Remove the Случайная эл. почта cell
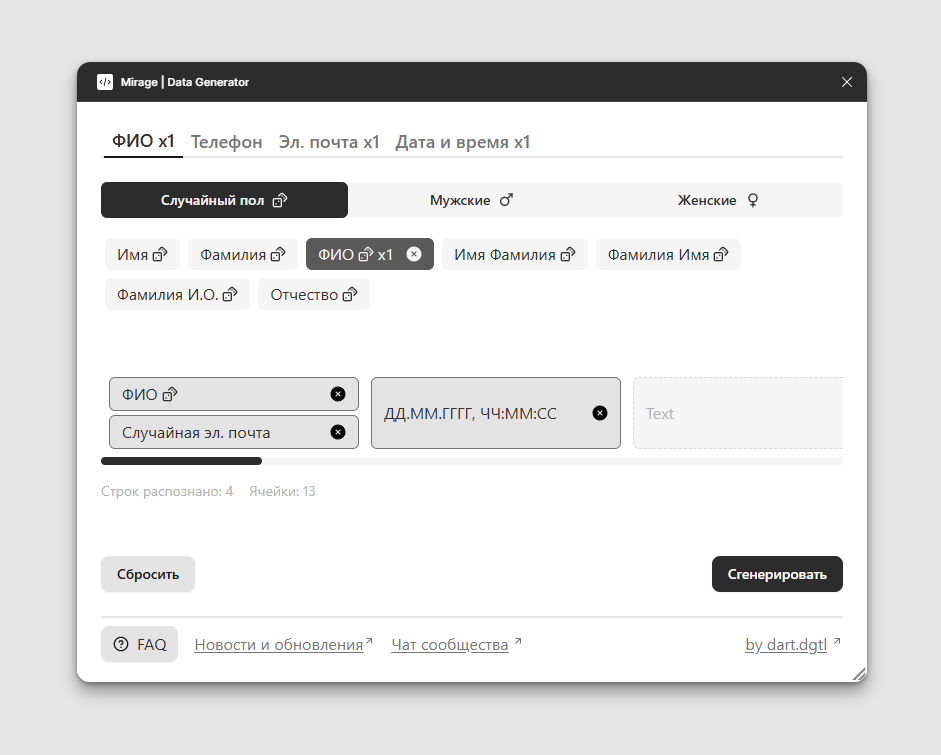 pos(338,432)
